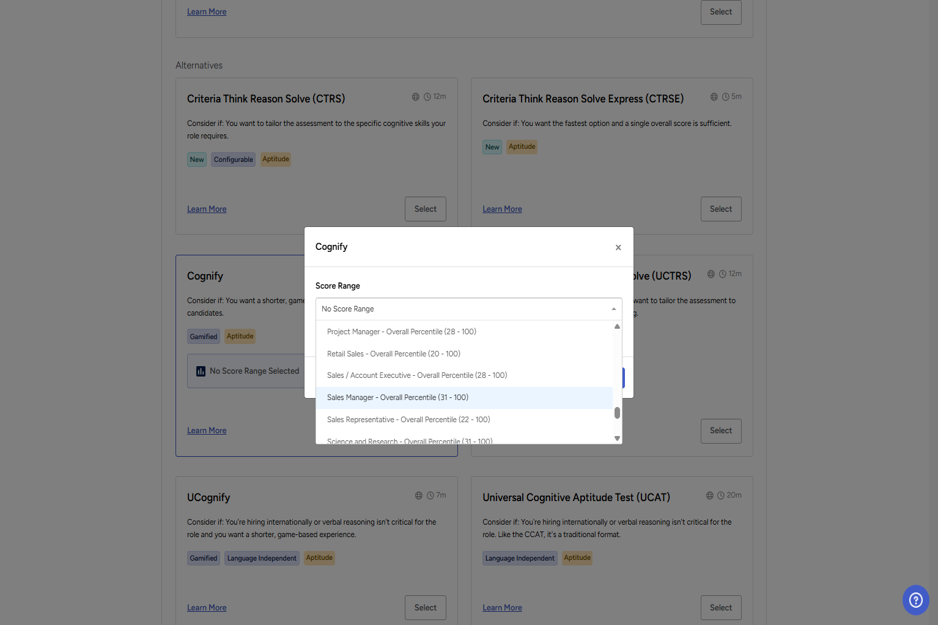
Task: Open the Score Range dropdown field
Action: (468, 309)
